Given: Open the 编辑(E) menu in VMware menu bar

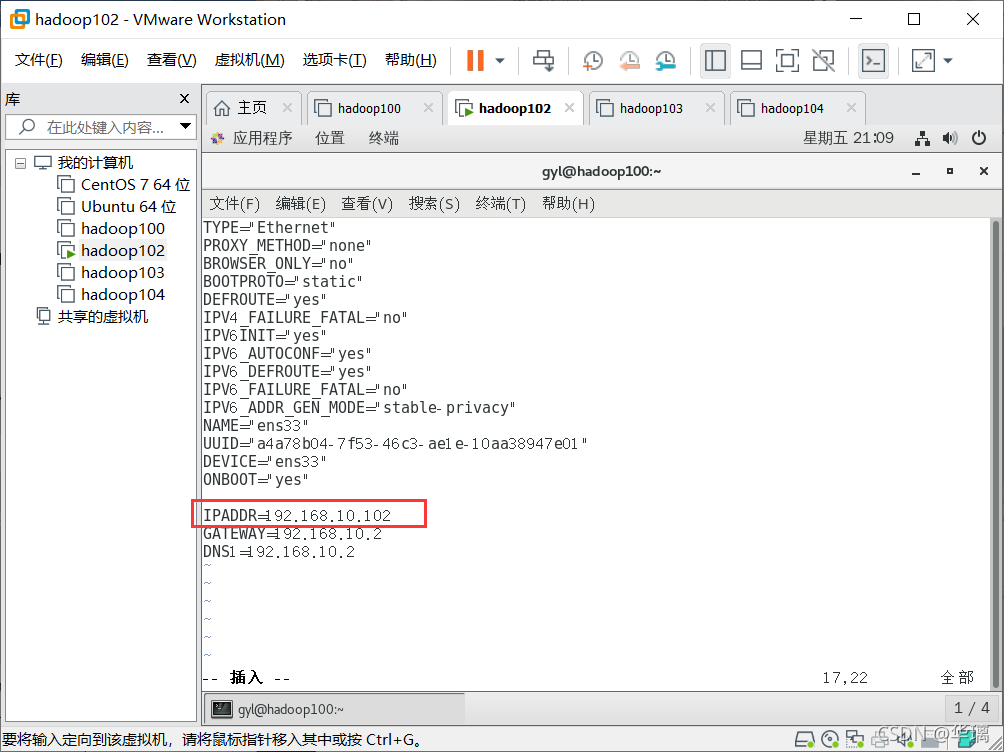Looking at the screenshot, I should 104,60.
